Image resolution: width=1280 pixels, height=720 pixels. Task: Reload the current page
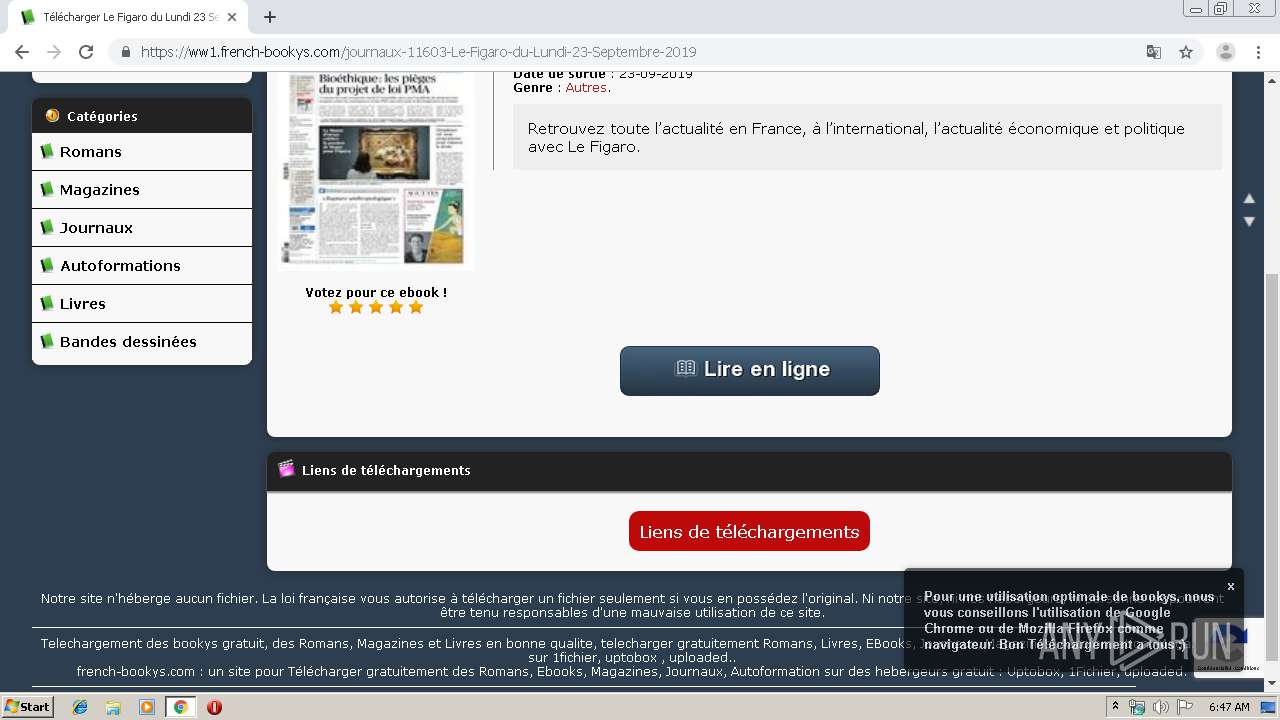tap(86, 52)
